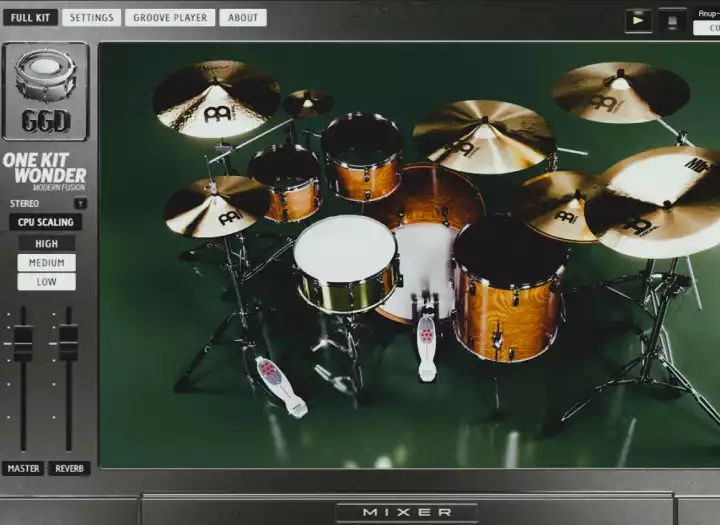Switch to the Settings tab
Screen dimensions: 720x525
(91, 17)
